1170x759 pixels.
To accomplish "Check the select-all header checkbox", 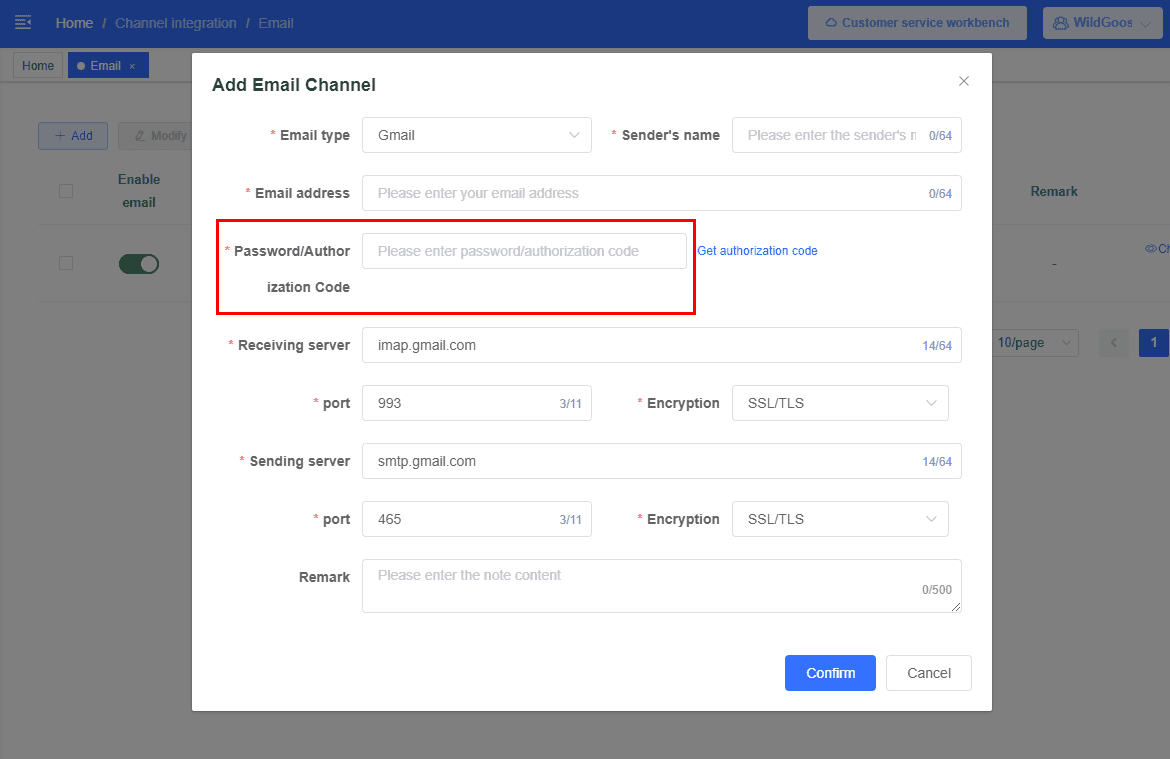I will click(66, 191).
